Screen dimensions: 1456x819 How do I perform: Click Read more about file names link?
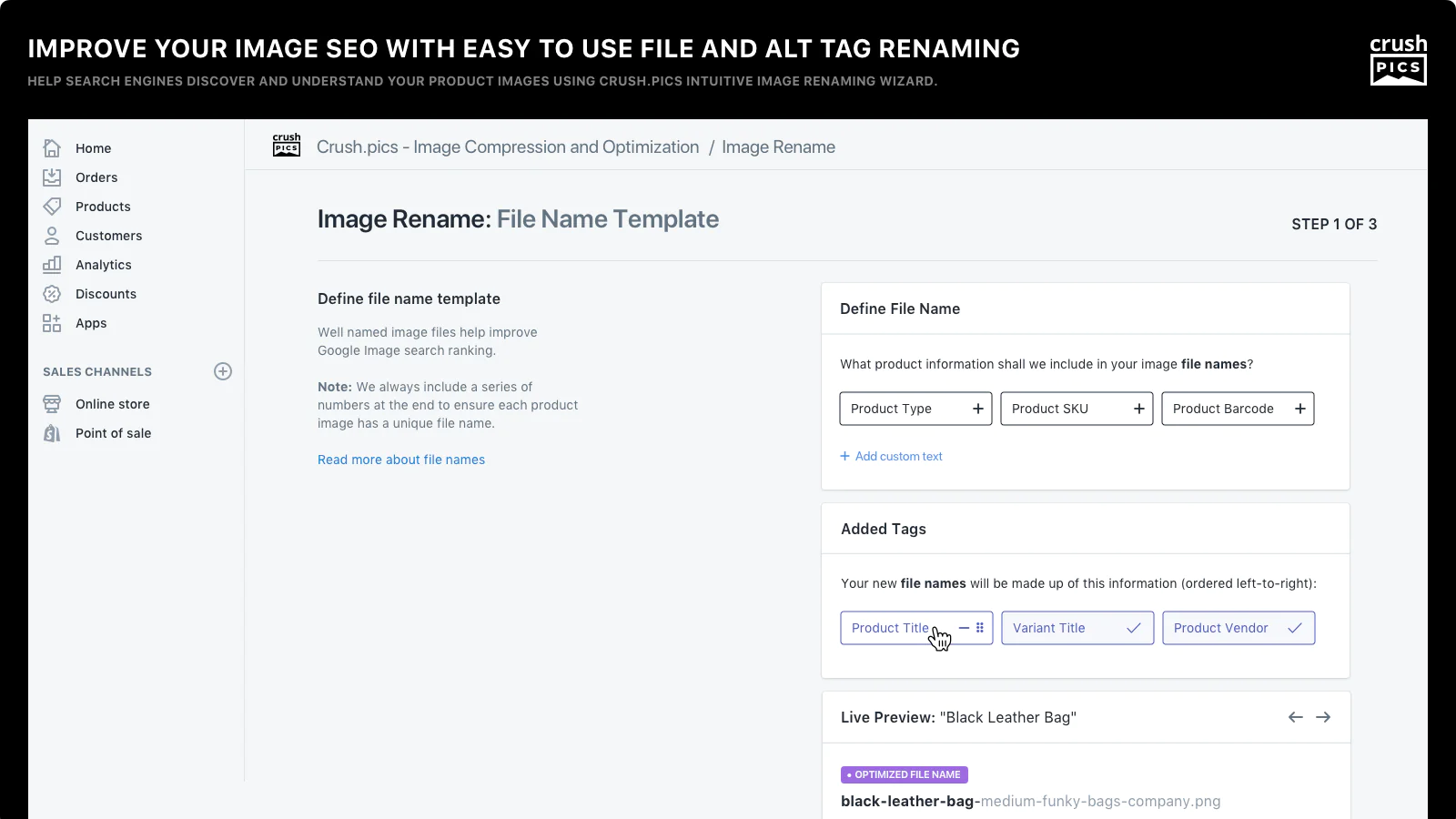[x=401, y=460]
